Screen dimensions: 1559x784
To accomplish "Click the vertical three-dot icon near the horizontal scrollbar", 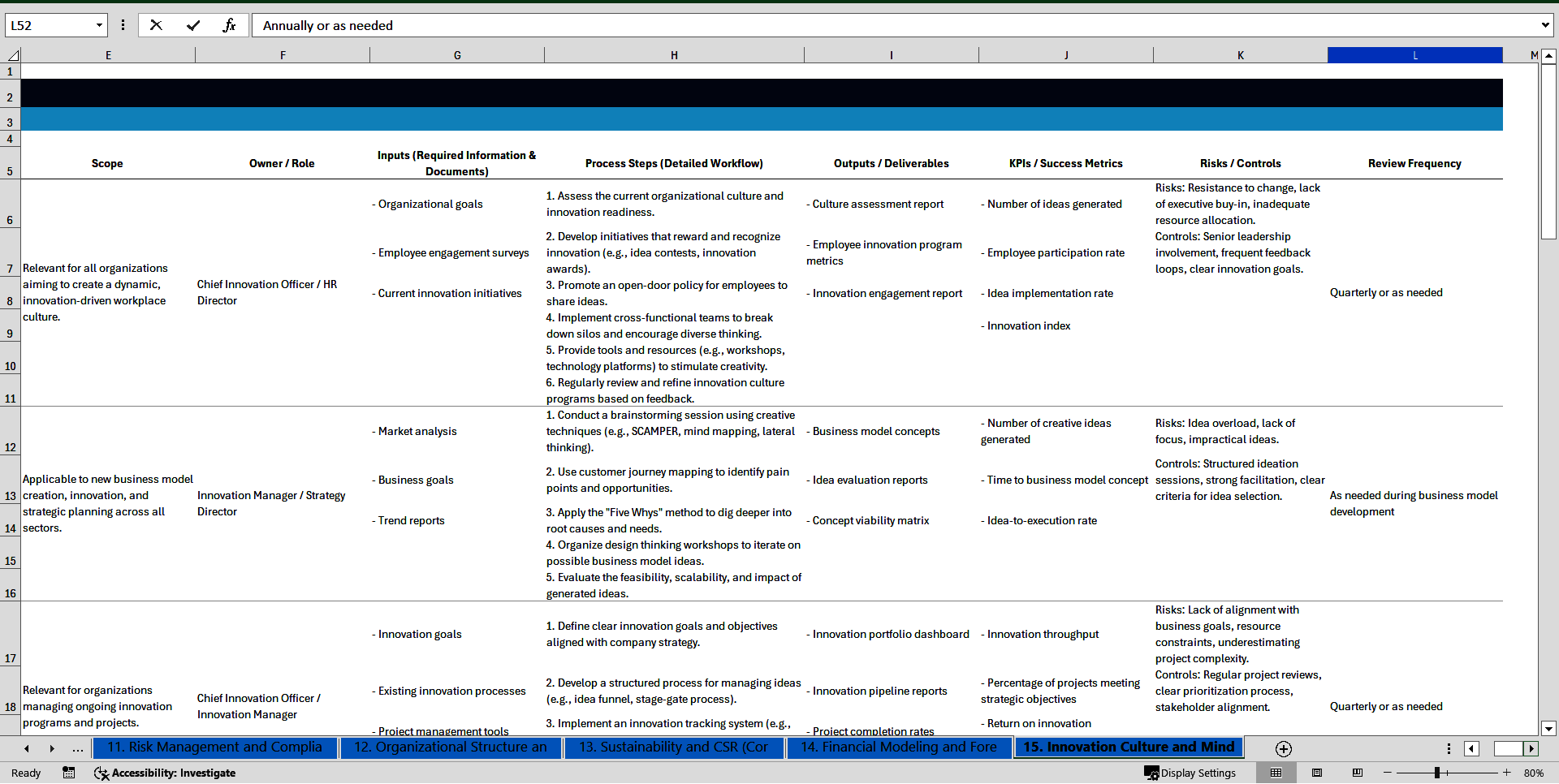I will (1449, 748).
